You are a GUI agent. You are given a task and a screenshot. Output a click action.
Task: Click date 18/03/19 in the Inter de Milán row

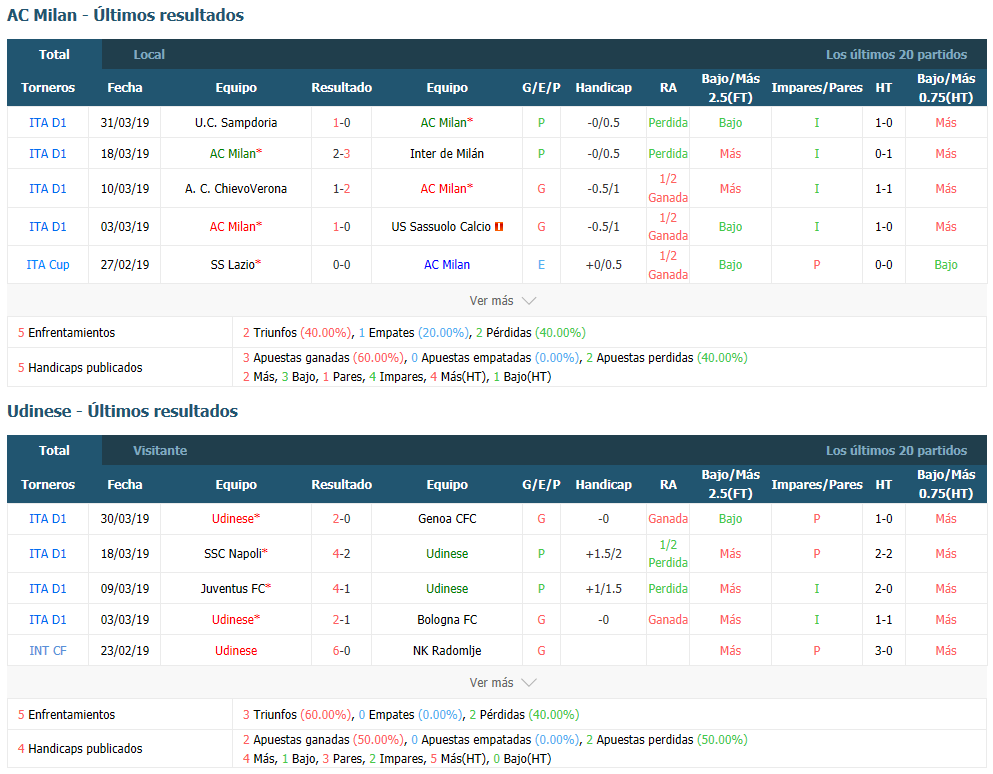click(x=125, y=154)
